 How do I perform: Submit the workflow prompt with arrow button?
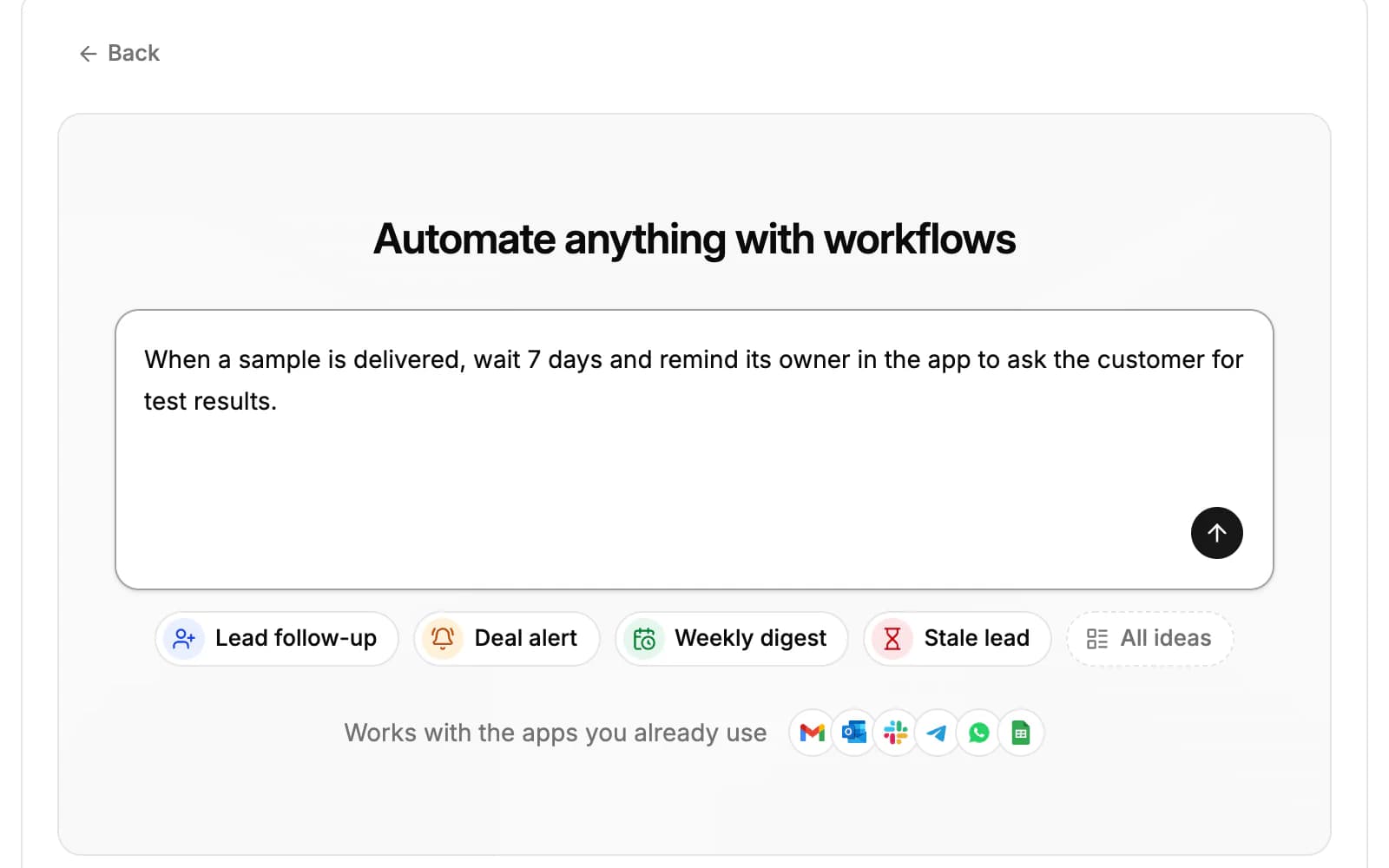(1216, 533)
